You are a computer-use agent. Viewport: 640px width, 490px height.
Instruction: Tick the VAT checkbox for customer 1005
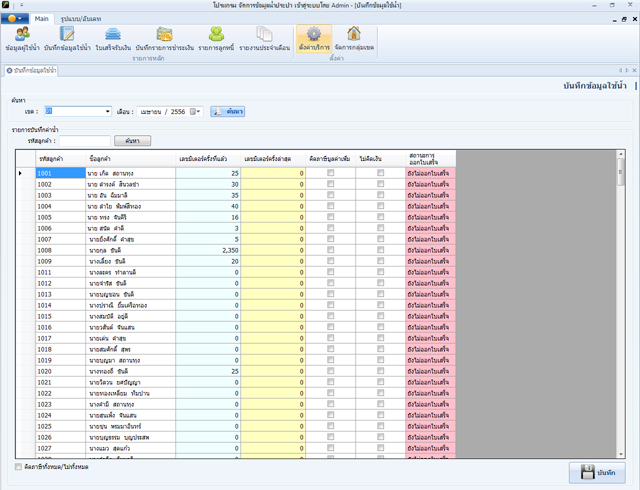point(331,217)
